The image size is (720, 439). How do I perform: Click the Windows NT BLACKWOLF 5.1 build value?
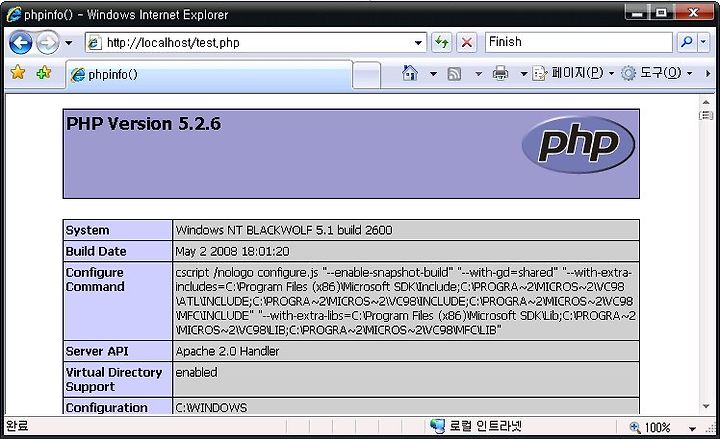(x=284, y=230)
